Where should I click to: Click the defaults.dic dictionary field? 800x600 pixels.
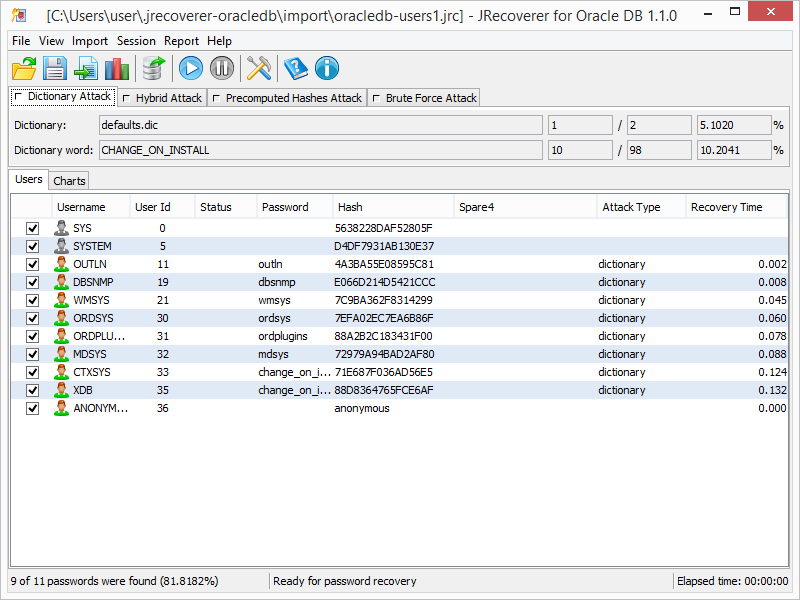pos(320,125)
